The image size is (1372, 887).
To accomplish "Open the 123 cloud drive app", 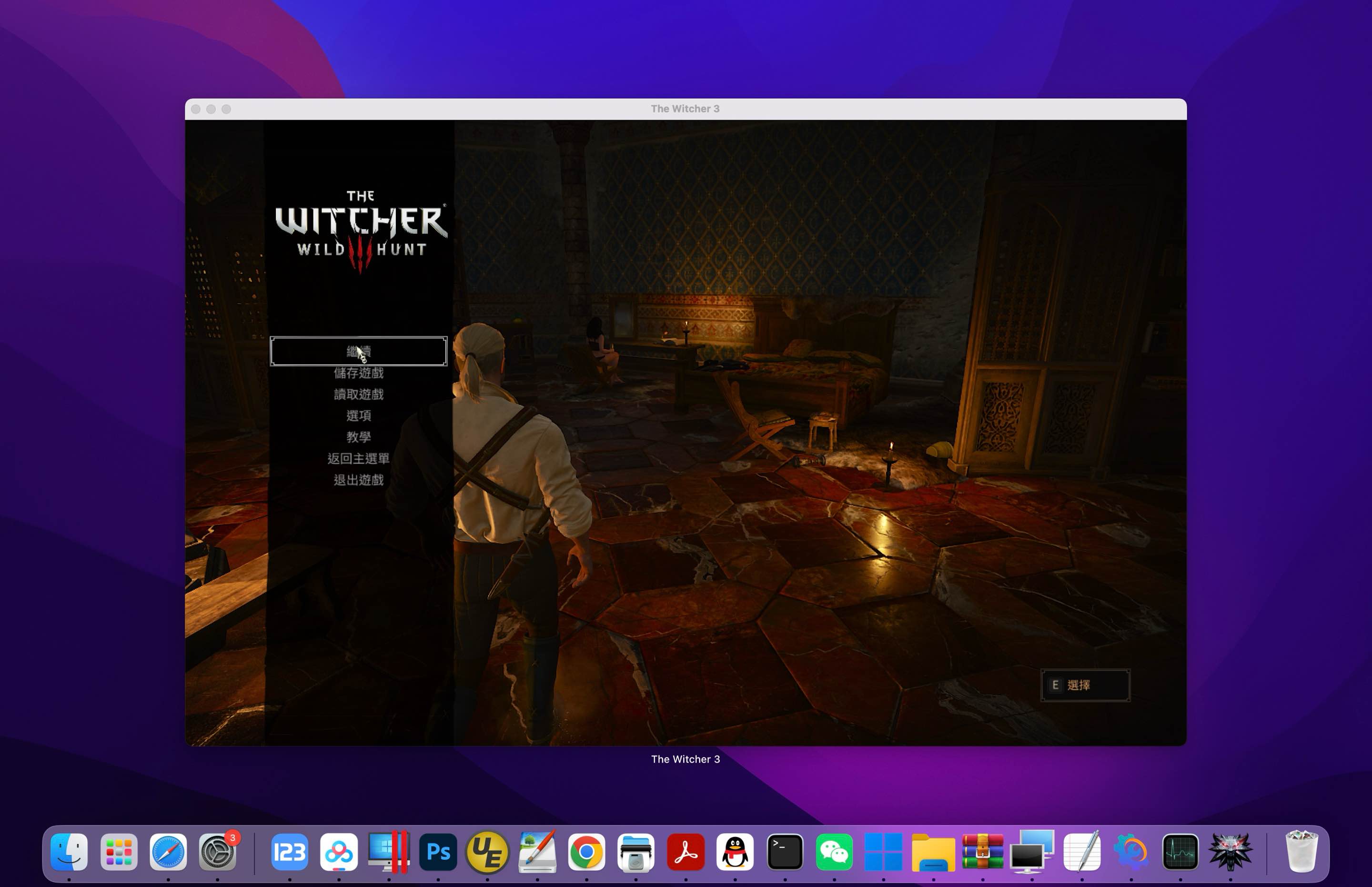I will [x=290, y=852].
